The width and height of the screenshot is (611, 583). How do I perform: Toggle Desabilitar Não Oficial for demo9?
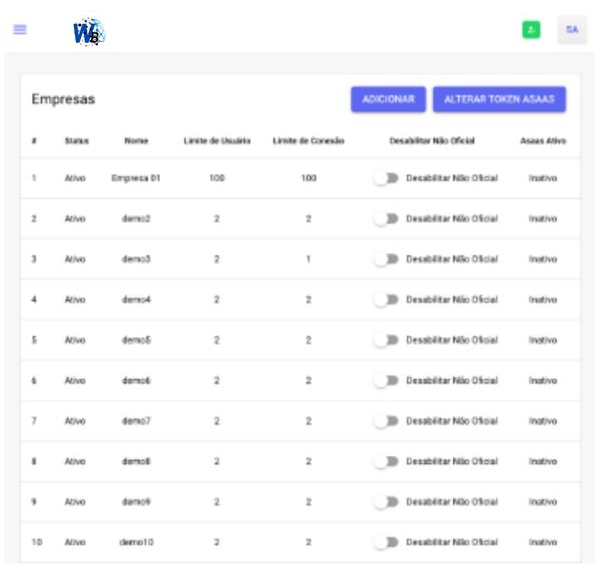pyautogui.click(x=386, y=502)
